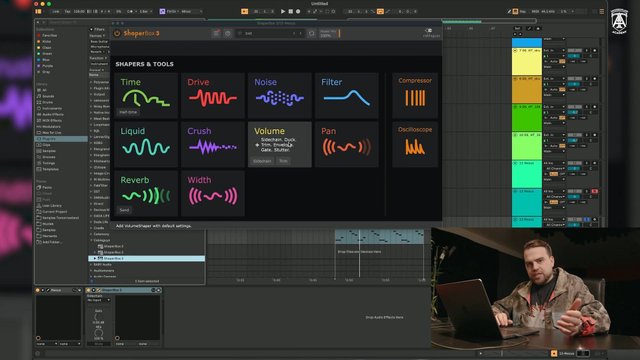Select Plug-Ins in the Library browser
Viewport: 640px width, 360px height.
[x=61, y=139]
